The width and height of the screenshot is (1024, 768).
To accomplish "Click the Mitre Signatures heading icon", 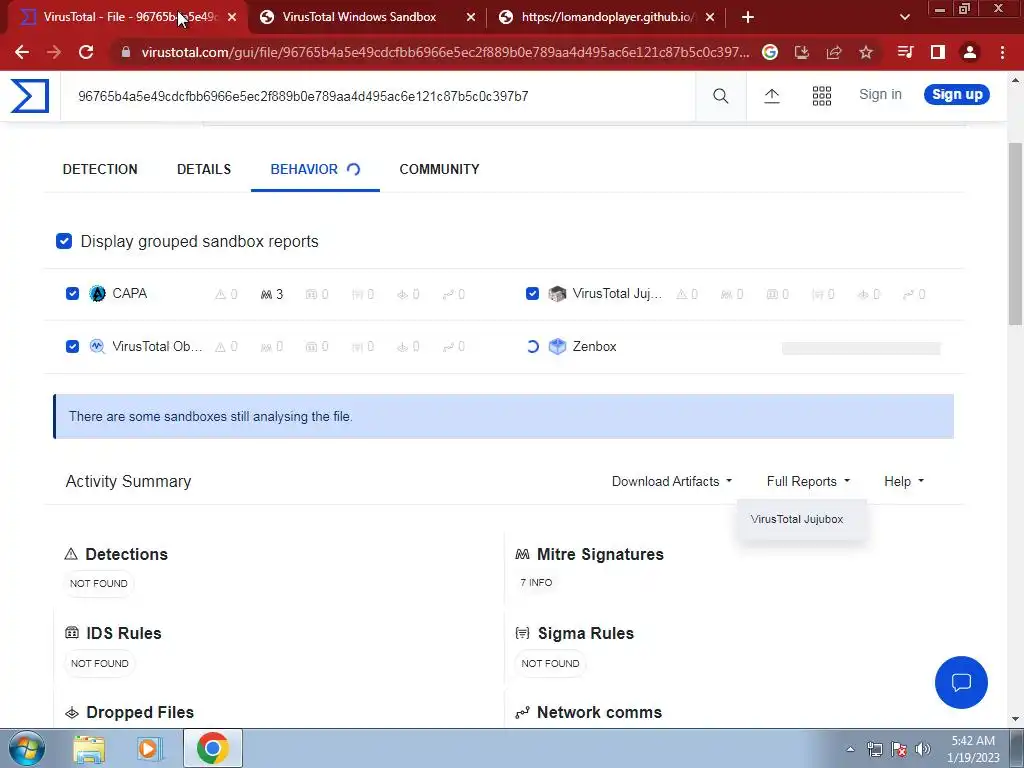I will [x=522, y=554].
